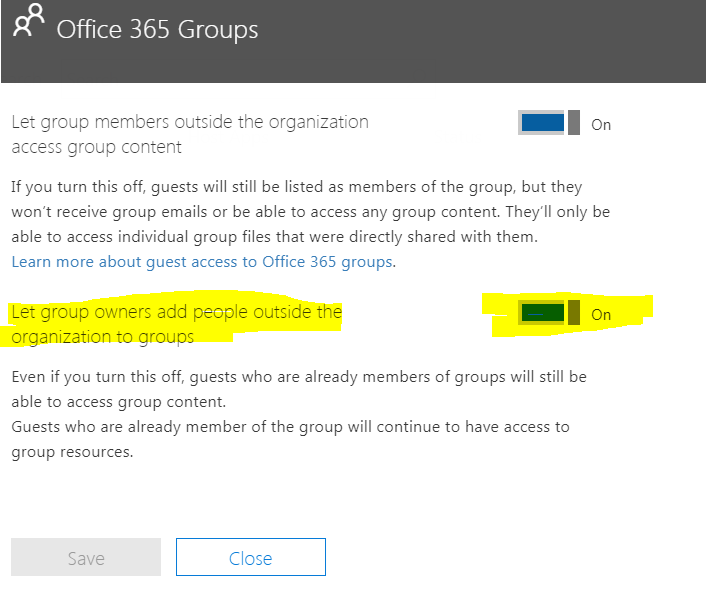This screenshot has width=706, height=604.
Task: Click the Office 365 Groups people icon
Action: [x=29, y=22]
